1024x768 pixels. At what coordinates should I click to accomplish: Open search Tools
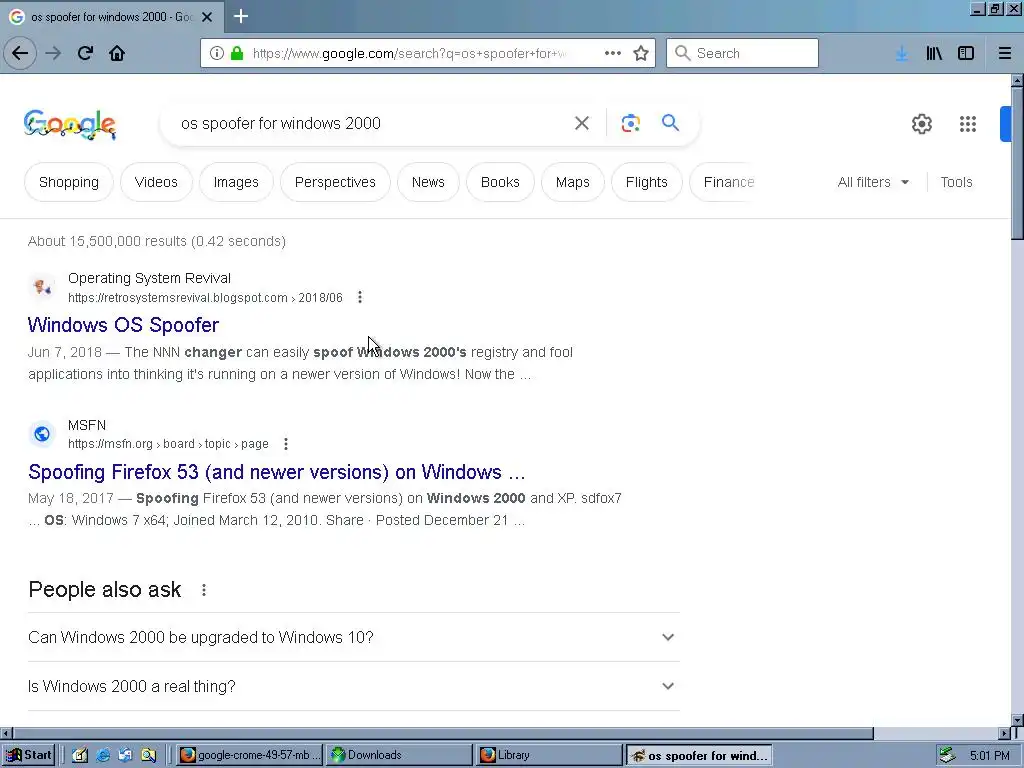pos(956,182)
